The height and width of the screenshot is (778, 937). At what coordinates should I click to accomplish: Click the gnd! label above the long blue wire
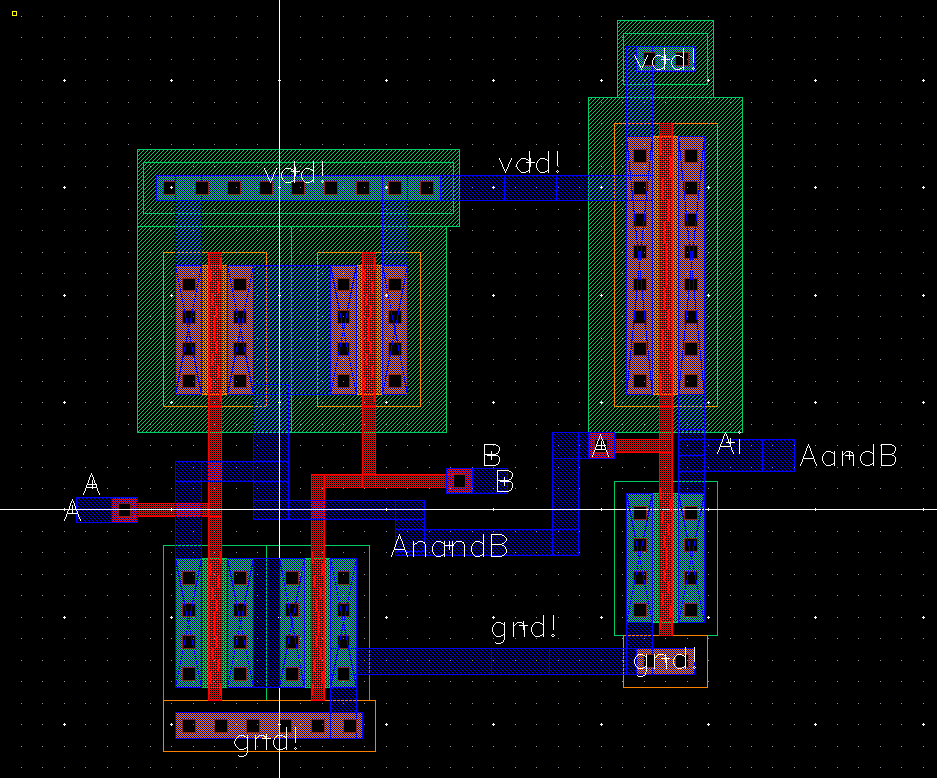click(x=524, y=628)
